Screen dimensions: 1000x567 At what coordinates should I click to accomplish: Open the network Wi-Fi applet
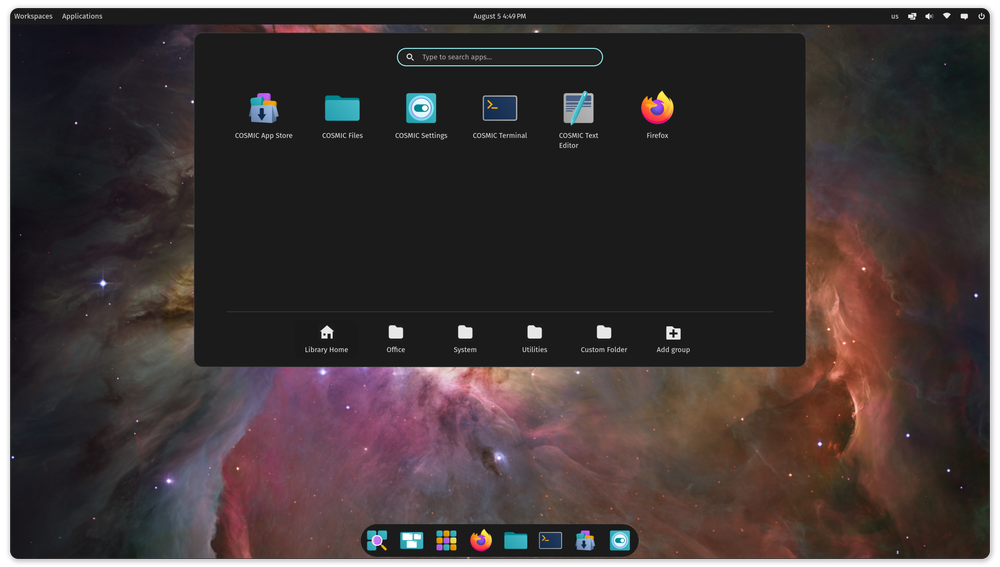pyautogui.click(x=946, y=17)
